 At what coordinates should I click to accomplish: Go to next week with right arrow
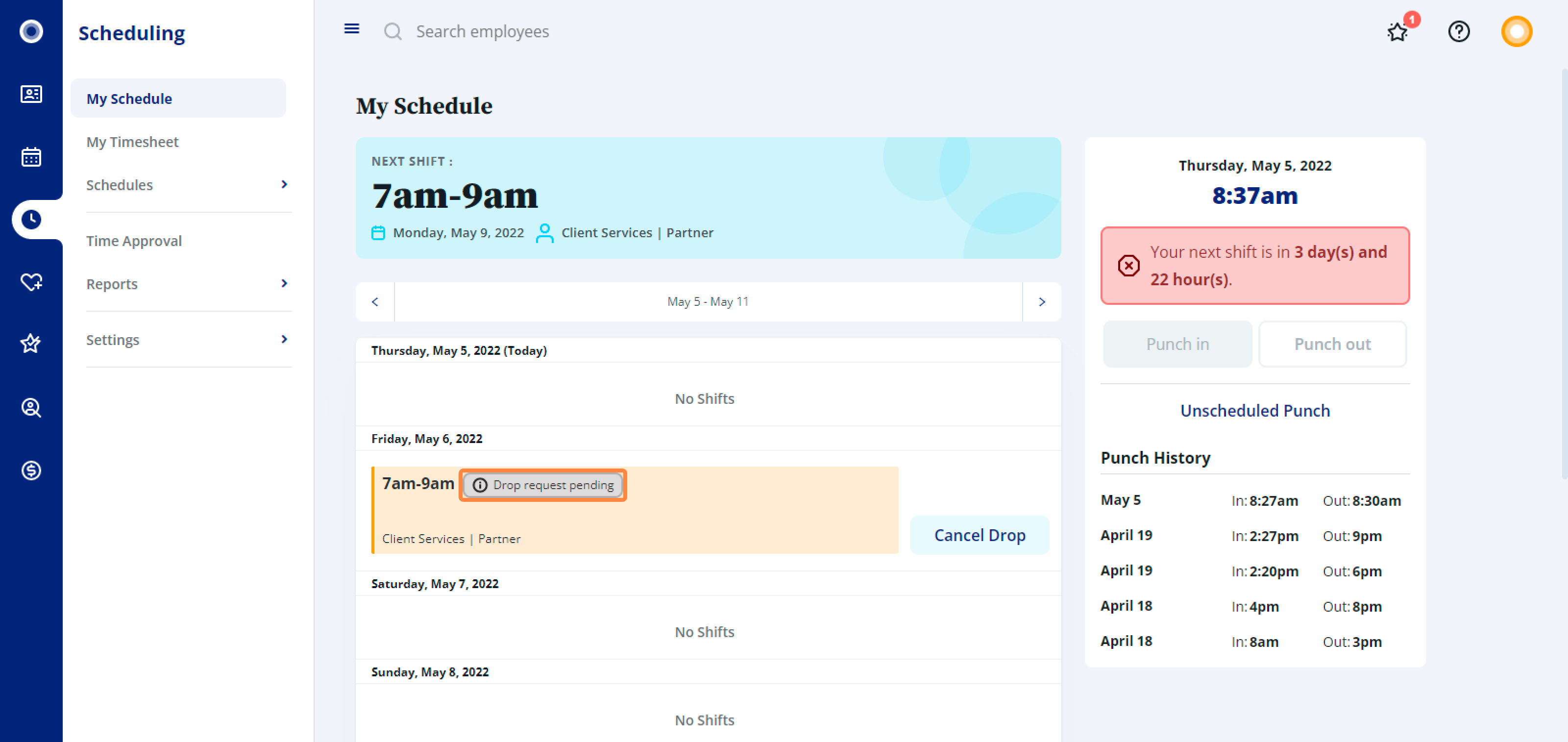1042,302
